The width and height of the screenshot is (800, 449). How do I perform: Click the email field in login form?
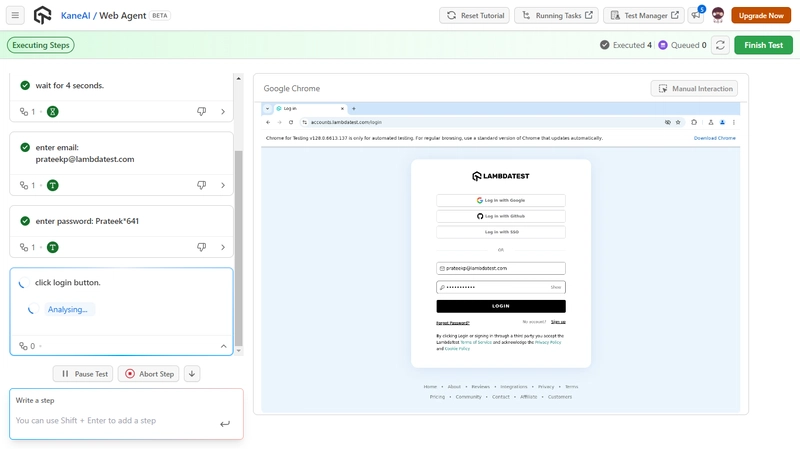coord(501,268)
